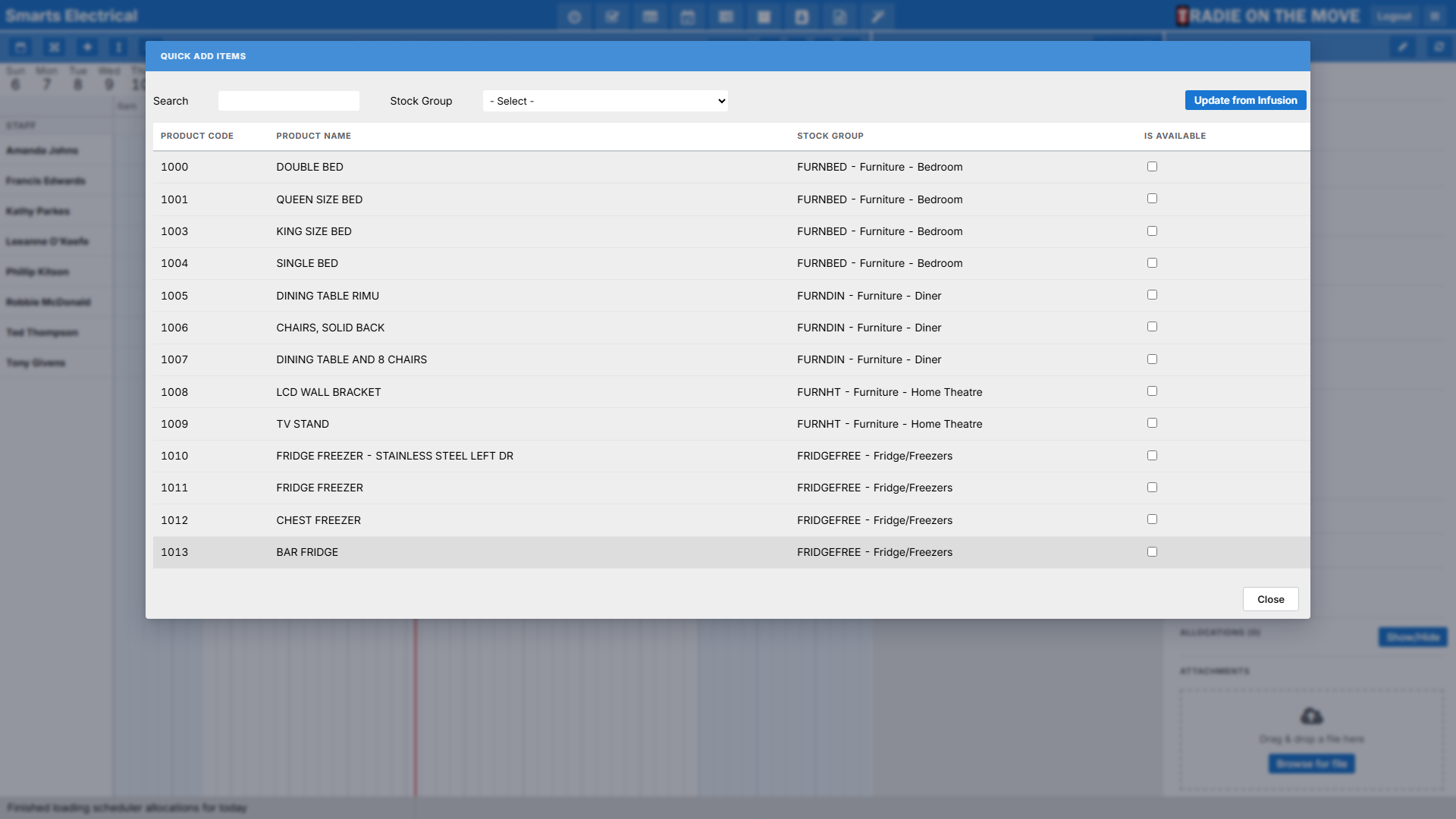Viewport: 1456px width, 819px height.
Task: Select the BAR FRIDGE row name
Action: click(x=307, y=552)
